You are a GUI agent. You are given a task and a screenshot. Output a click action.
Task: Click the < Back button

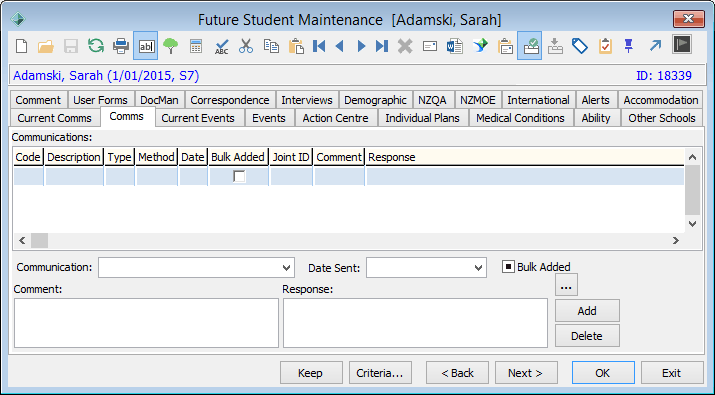tap(457, 373)
